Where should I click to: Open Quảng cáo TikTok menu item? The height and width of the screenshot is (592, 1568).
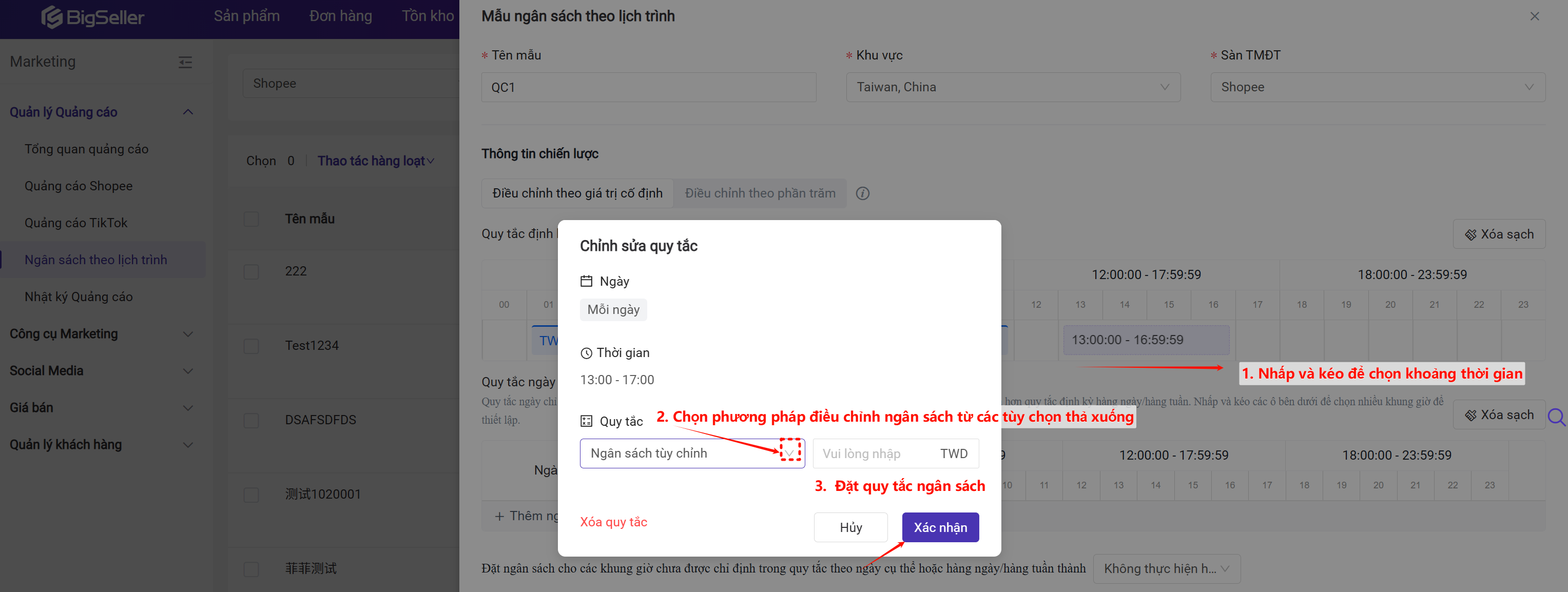[x=76, y=223]
